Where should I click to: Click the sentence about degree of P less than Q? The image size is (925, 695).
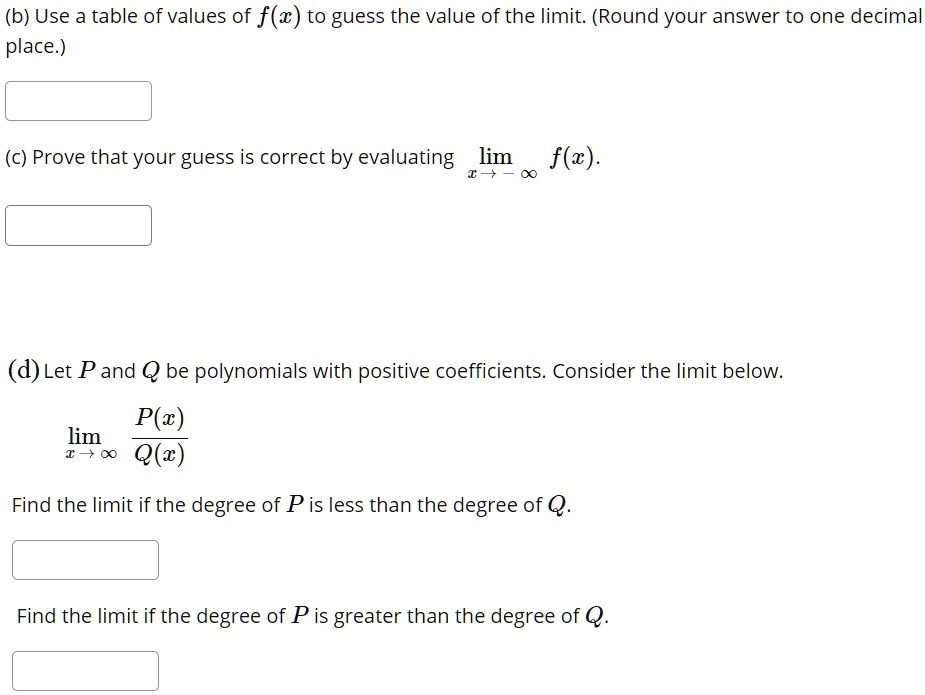(288, 505)
